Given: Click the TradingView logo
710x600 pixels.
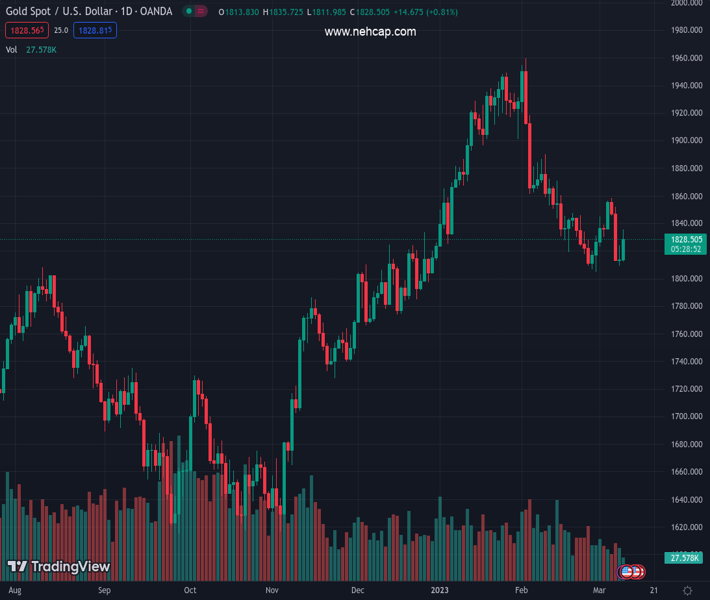Looking at the screenshot, I should tap(58, 567).
